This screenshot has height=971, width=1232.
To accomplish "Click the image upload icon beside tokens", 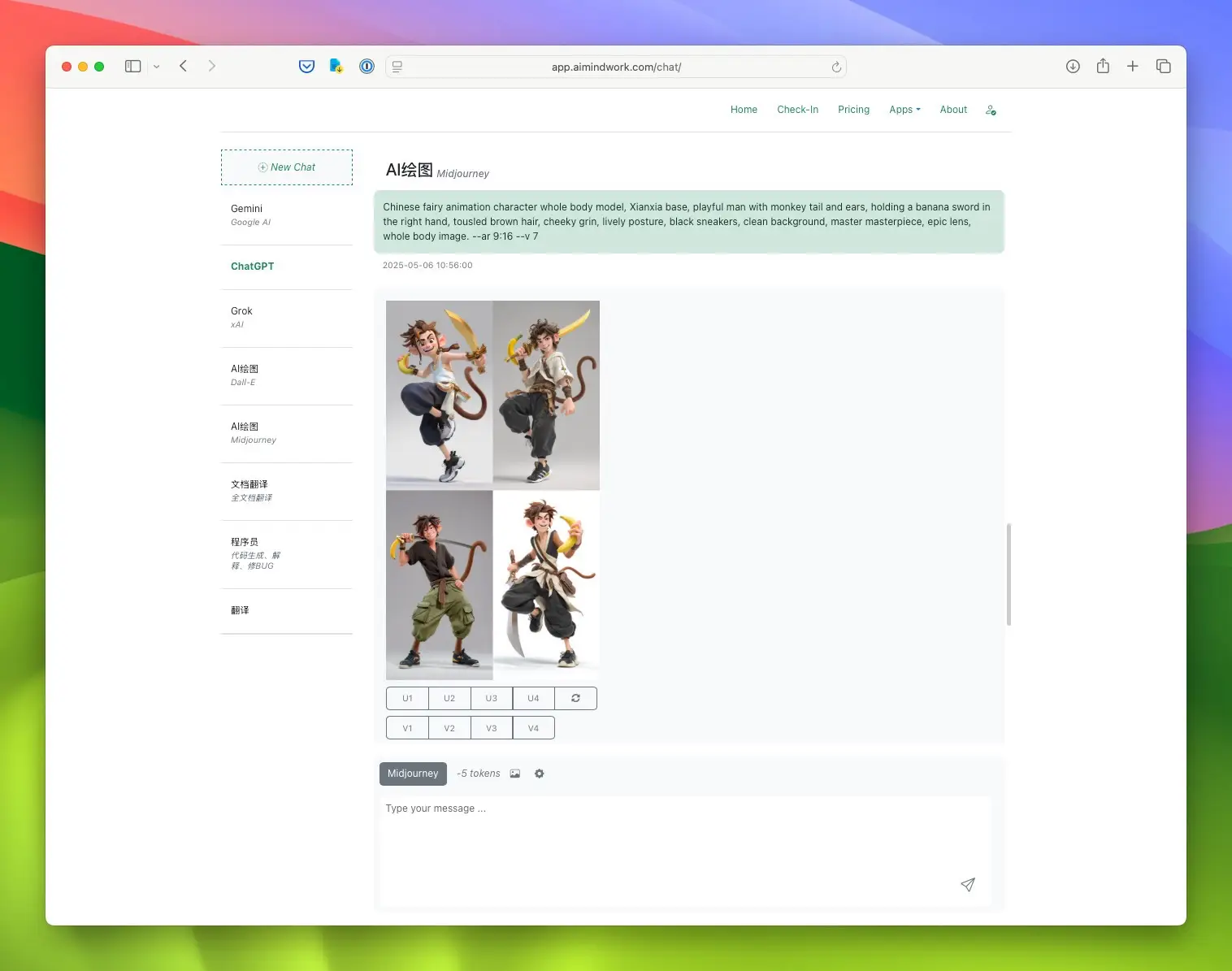I will (515, 774).
